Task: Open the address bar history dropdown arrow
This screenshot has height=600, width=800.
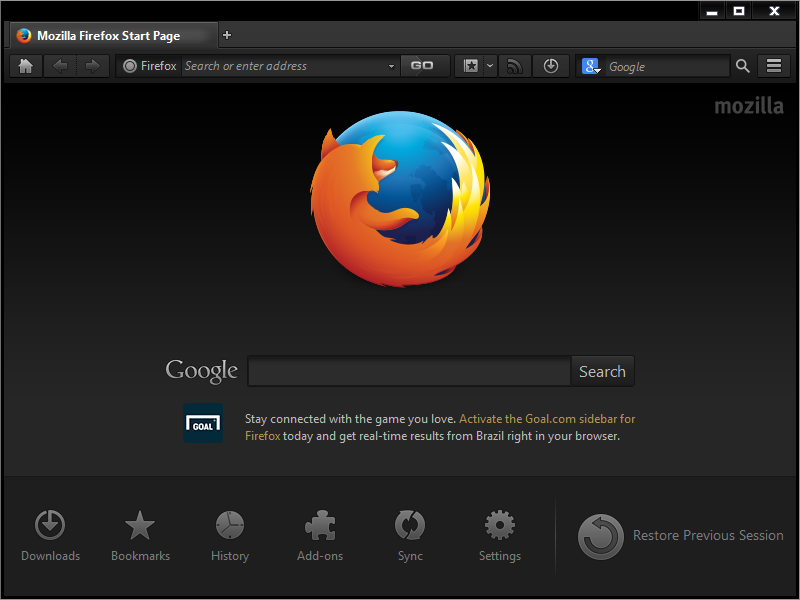Action: 391,66
